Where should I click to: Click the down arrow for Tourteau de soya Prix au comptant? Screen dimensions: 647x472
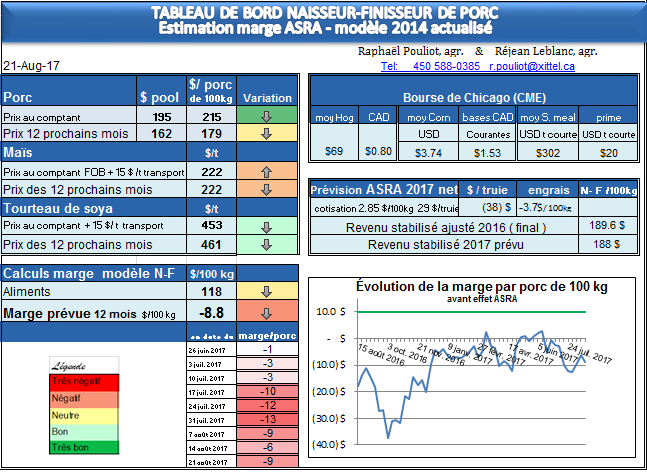267,226
